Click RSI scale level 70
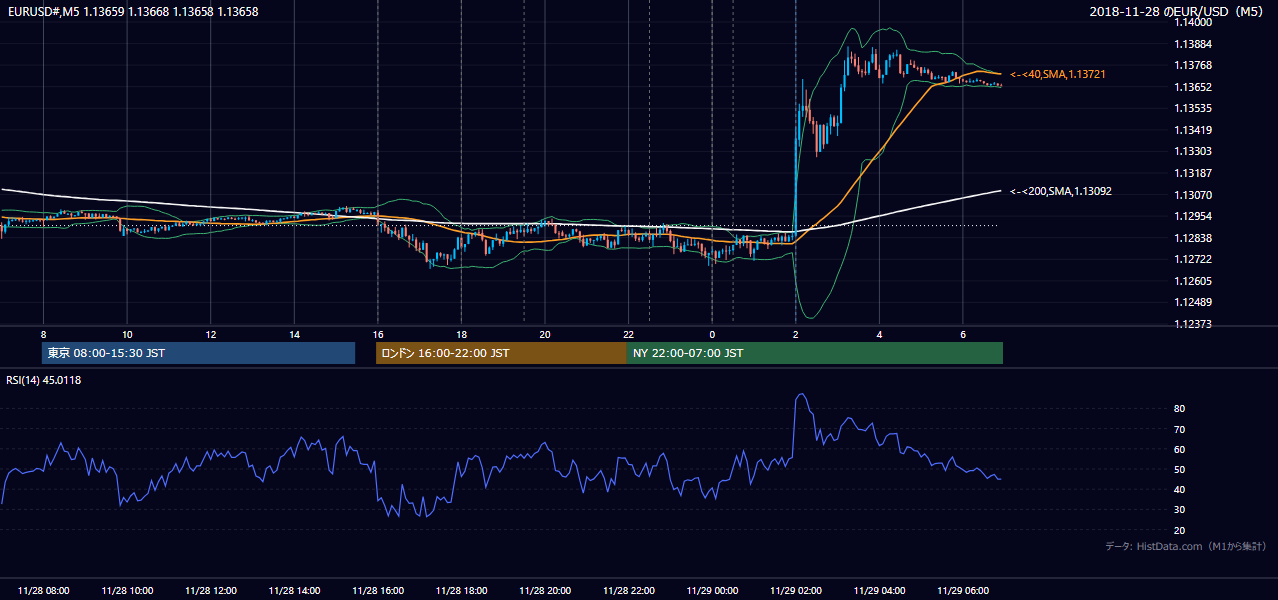 1180,429
